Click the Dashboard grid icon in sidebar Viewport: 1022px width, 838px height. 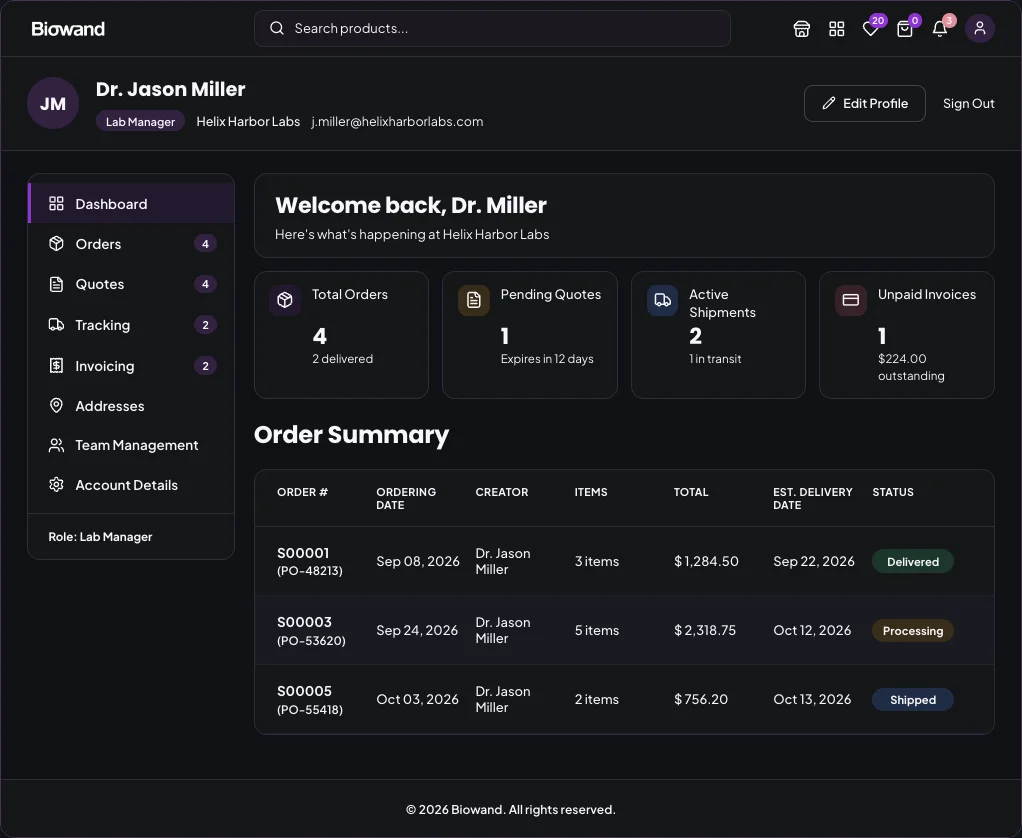[x=57, y=203]
